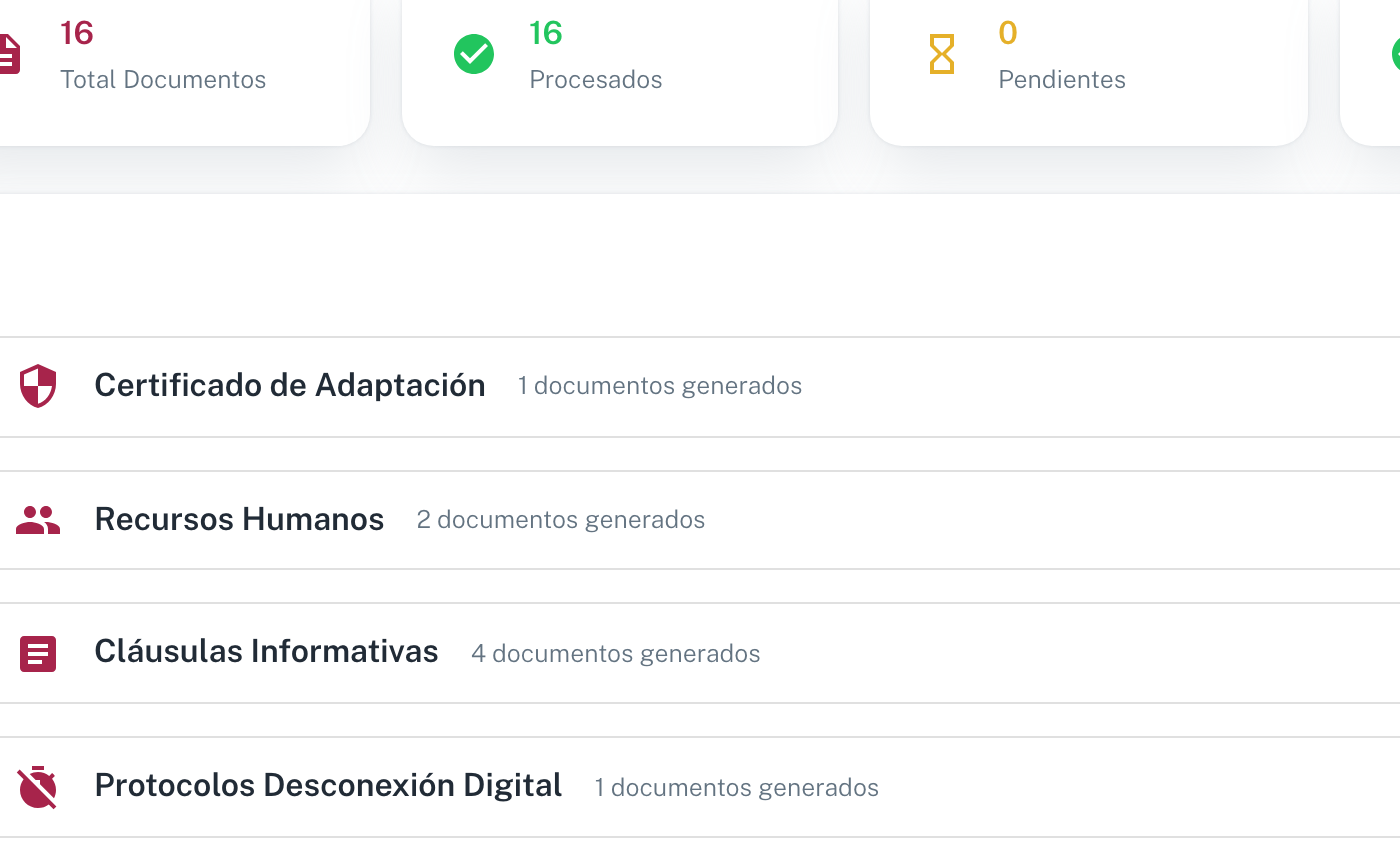Click the 'Pendientes' label
1400x860 pixels.
(1062, 80)
